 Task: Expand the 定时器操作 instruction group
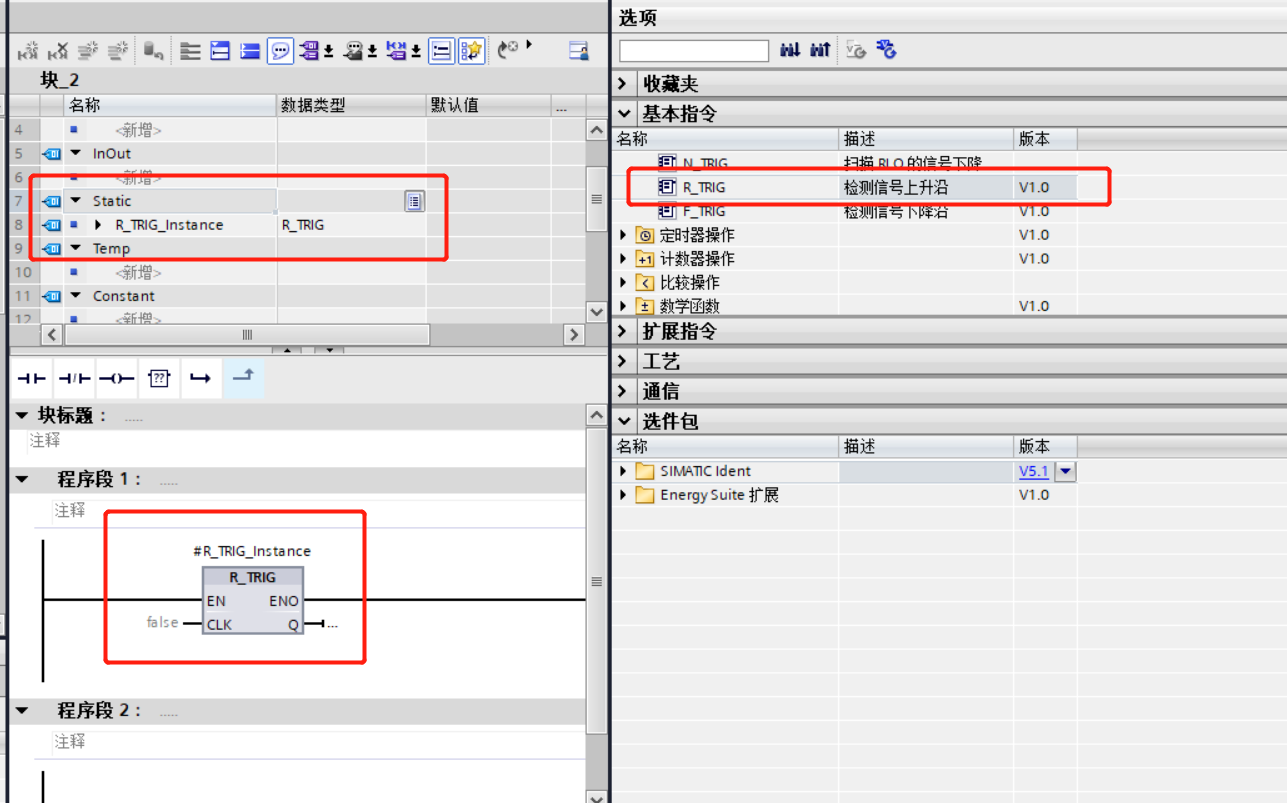coord(625,234)
